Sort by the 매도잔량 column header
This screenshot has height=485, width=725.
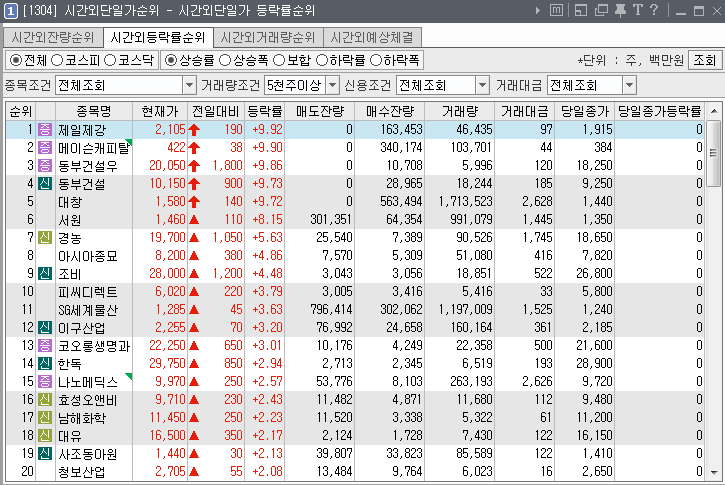click(x=320, y=111)
